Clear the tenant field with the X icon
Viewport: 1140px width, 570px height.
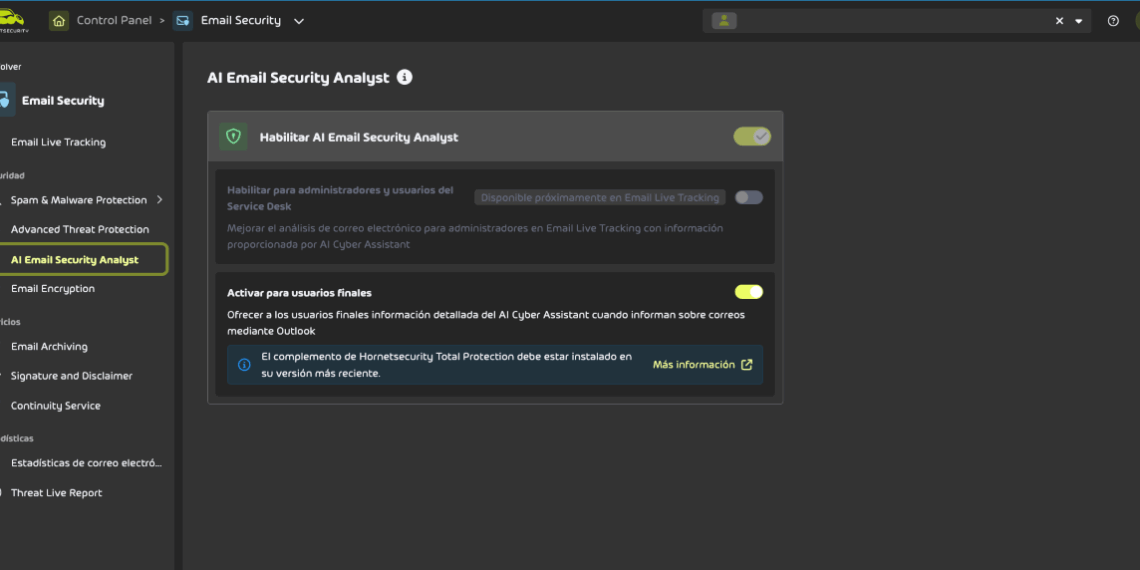[1059, 21]
